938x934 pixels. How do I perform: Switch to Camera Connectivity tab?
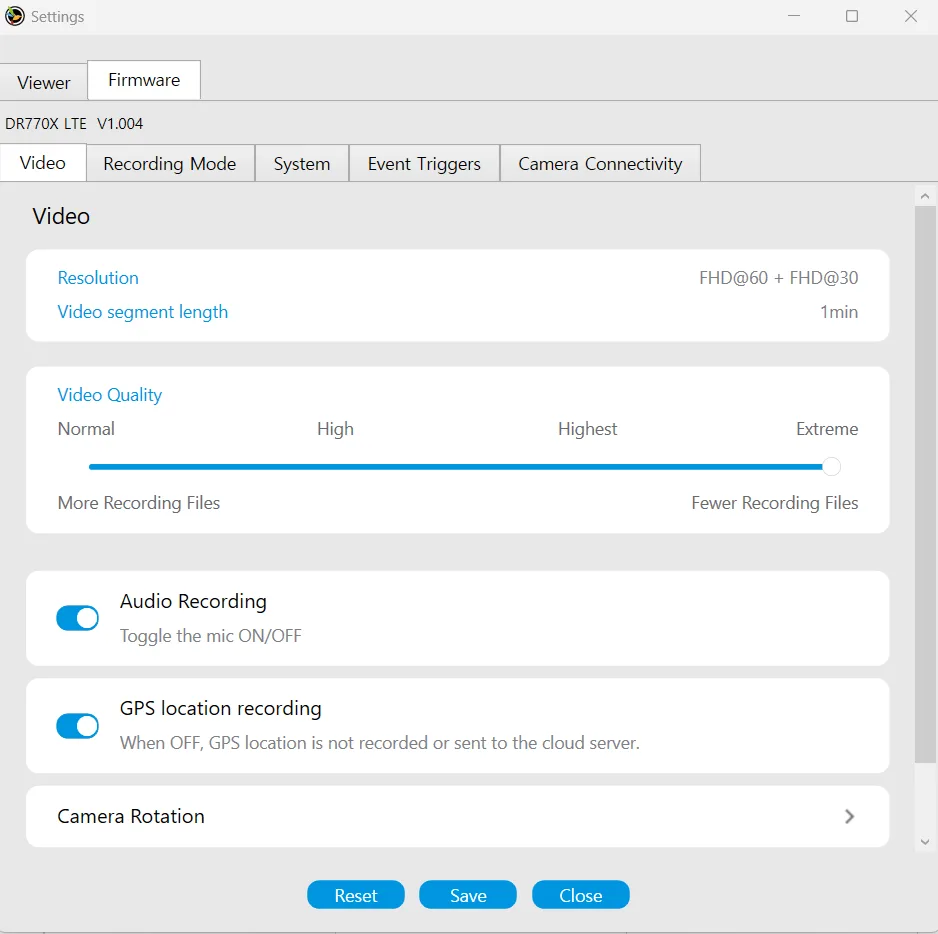600,163
